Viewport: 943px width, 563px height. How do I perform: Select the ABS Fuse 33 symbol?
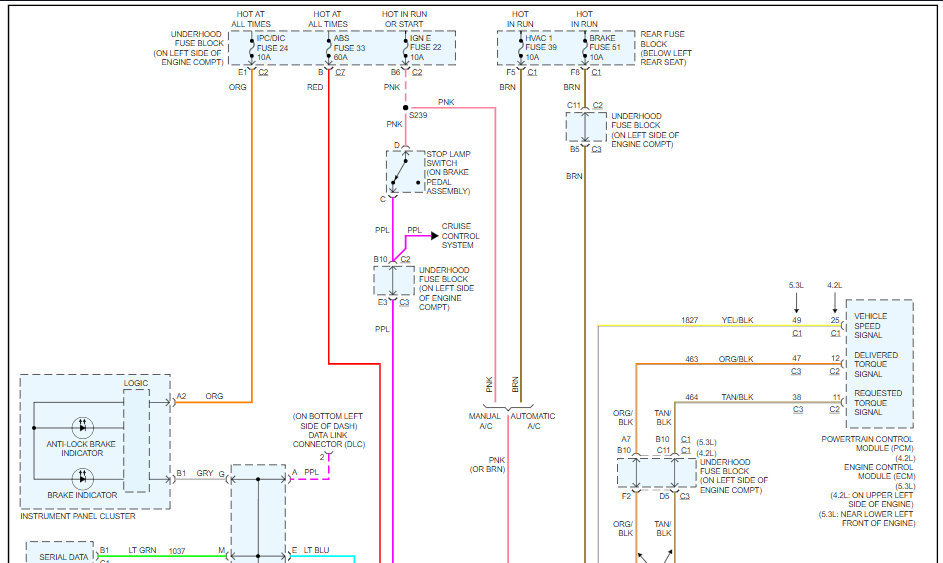point(329,48)
